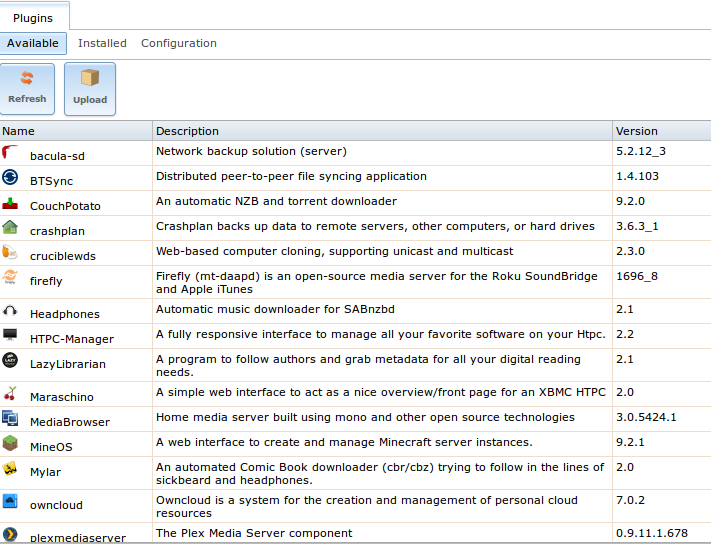Select the Available tab
This screenshot has width=711, height=544.
[33, 43]
